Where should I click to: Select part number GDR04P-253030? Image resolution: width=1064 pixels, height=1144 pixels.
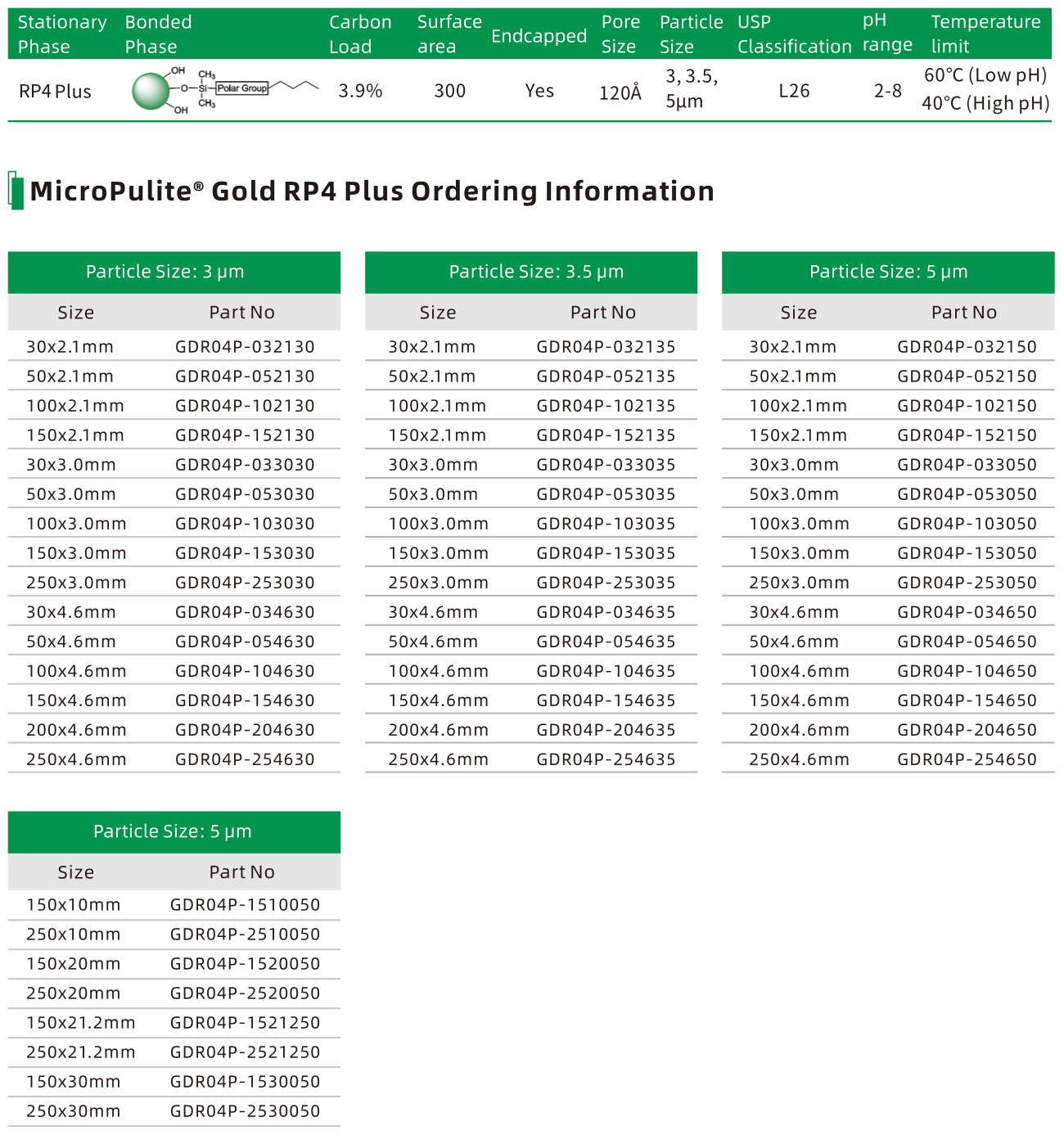click(246, 583)
